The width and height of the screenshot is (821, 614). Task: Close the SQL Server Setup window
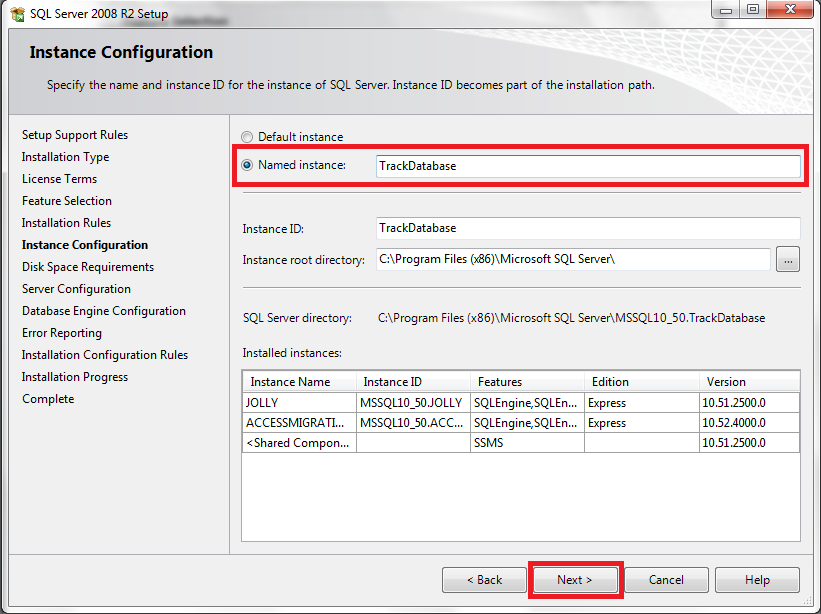(x=791, y=9)
